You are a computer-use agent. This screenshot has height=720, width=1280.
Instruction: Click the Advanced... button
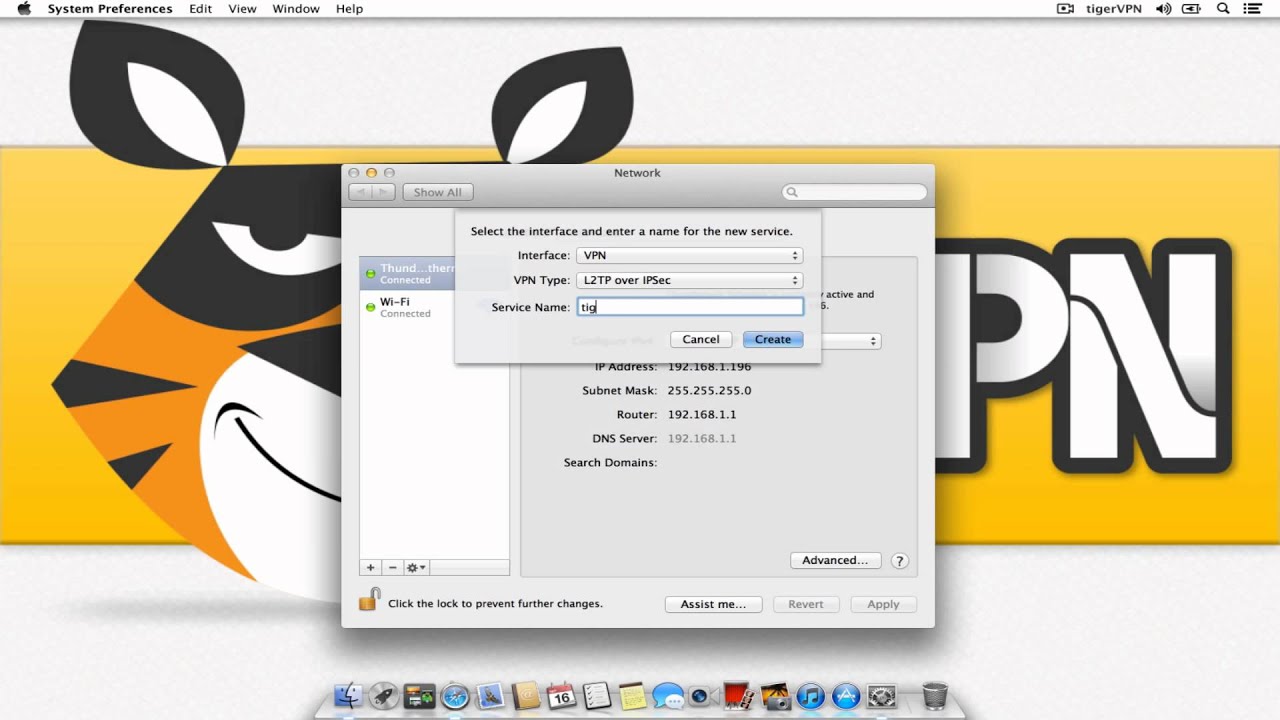pos(835,561)
